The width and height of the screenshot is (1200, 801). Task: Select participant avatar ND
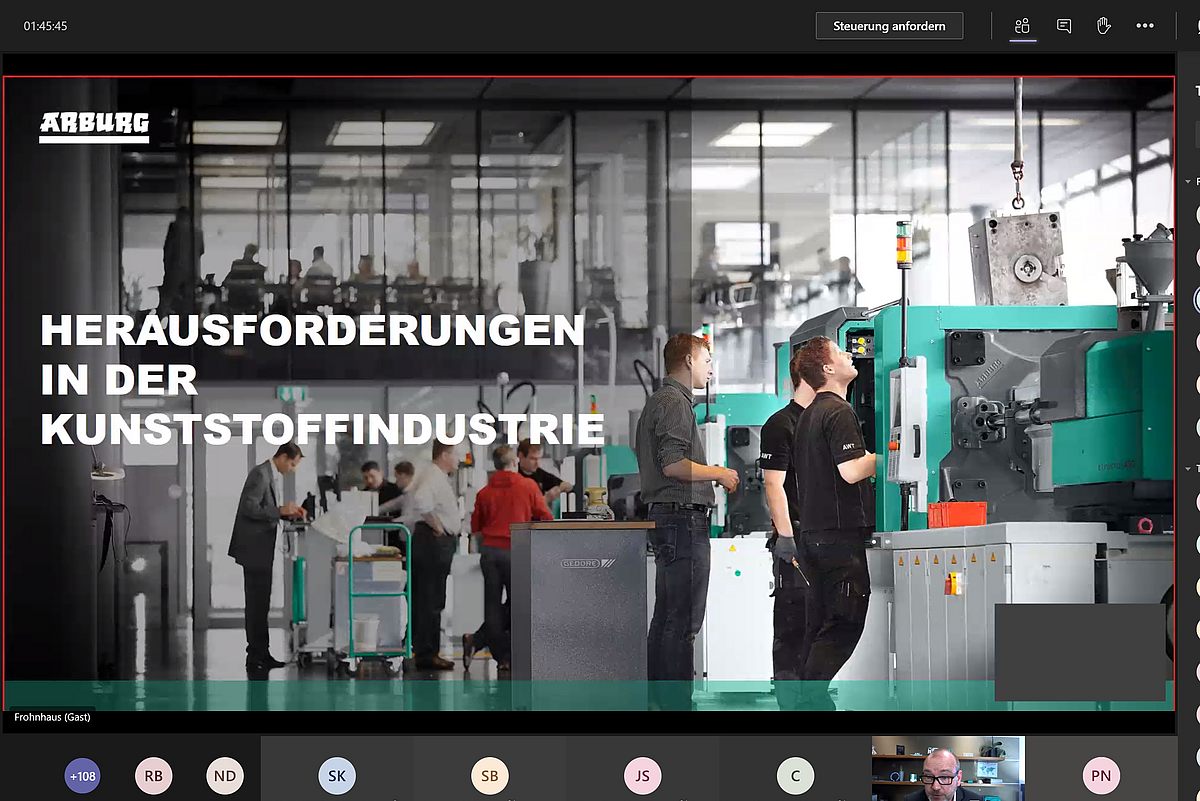pos(225,776)
